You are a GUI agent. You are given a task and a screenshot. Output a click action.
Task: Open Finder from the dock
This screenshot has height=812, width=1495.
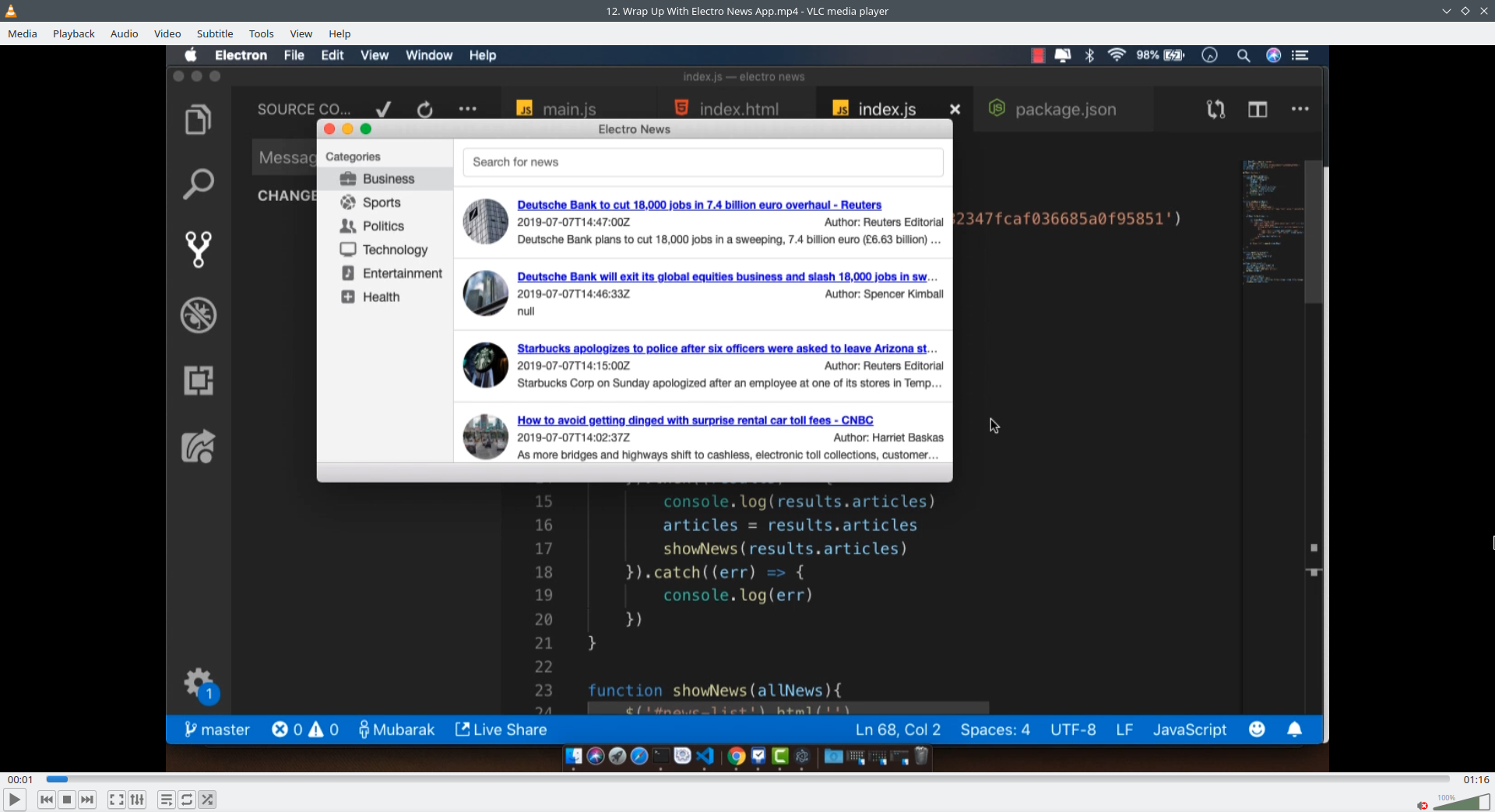click(574, 756)
